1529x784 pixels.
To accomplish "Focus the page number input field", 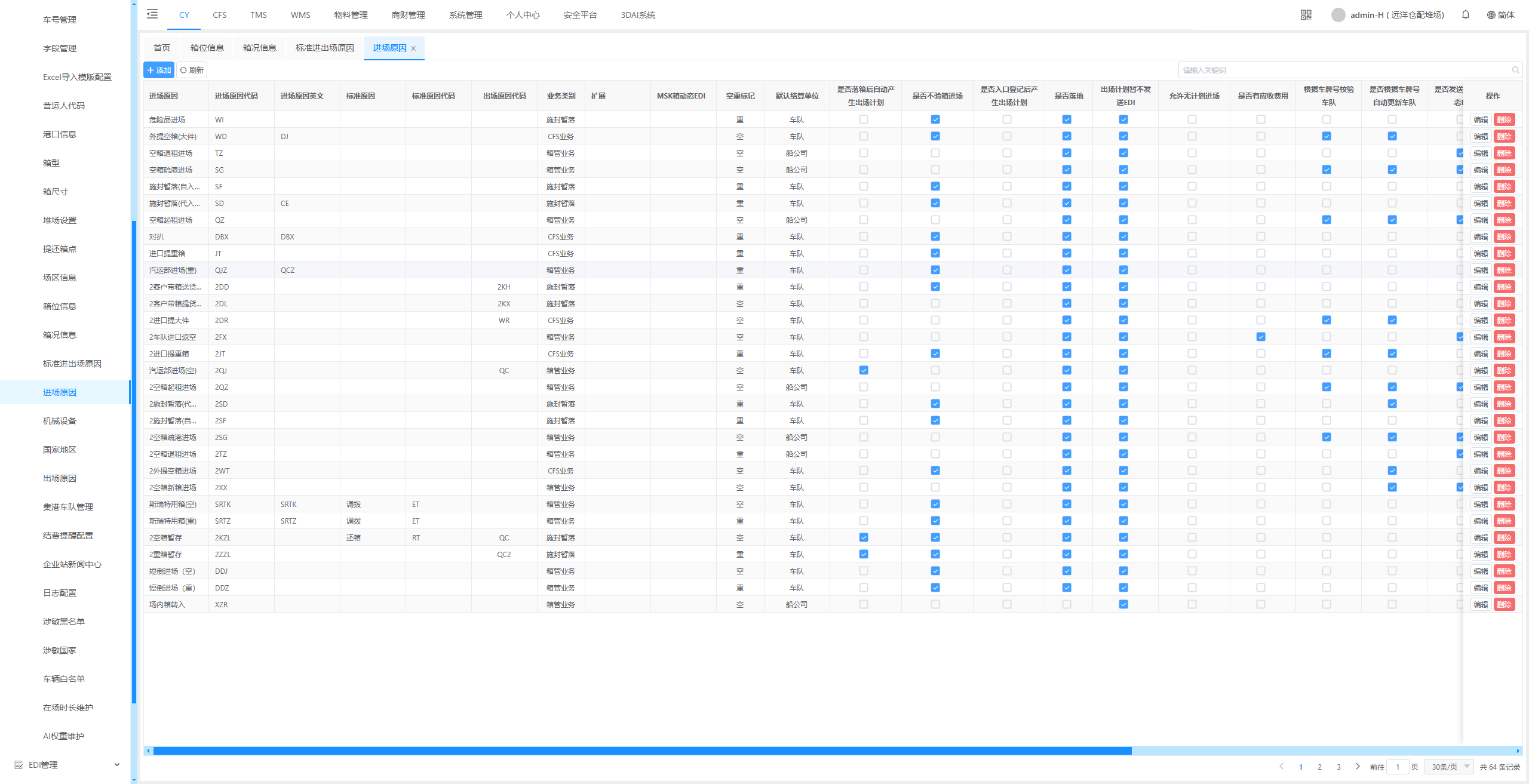I will 1398,767.
